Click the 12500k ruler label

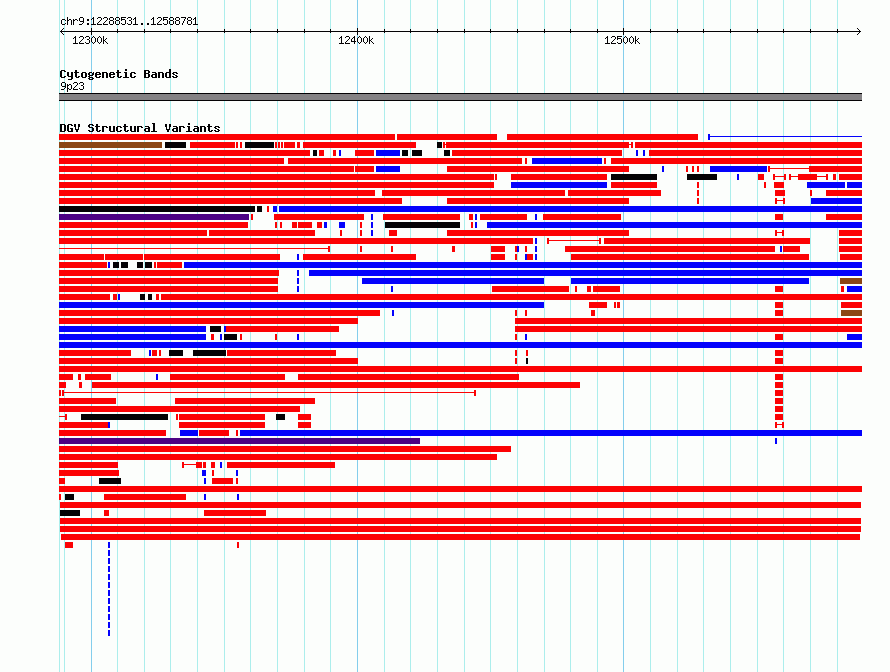[x=622, y=40]
